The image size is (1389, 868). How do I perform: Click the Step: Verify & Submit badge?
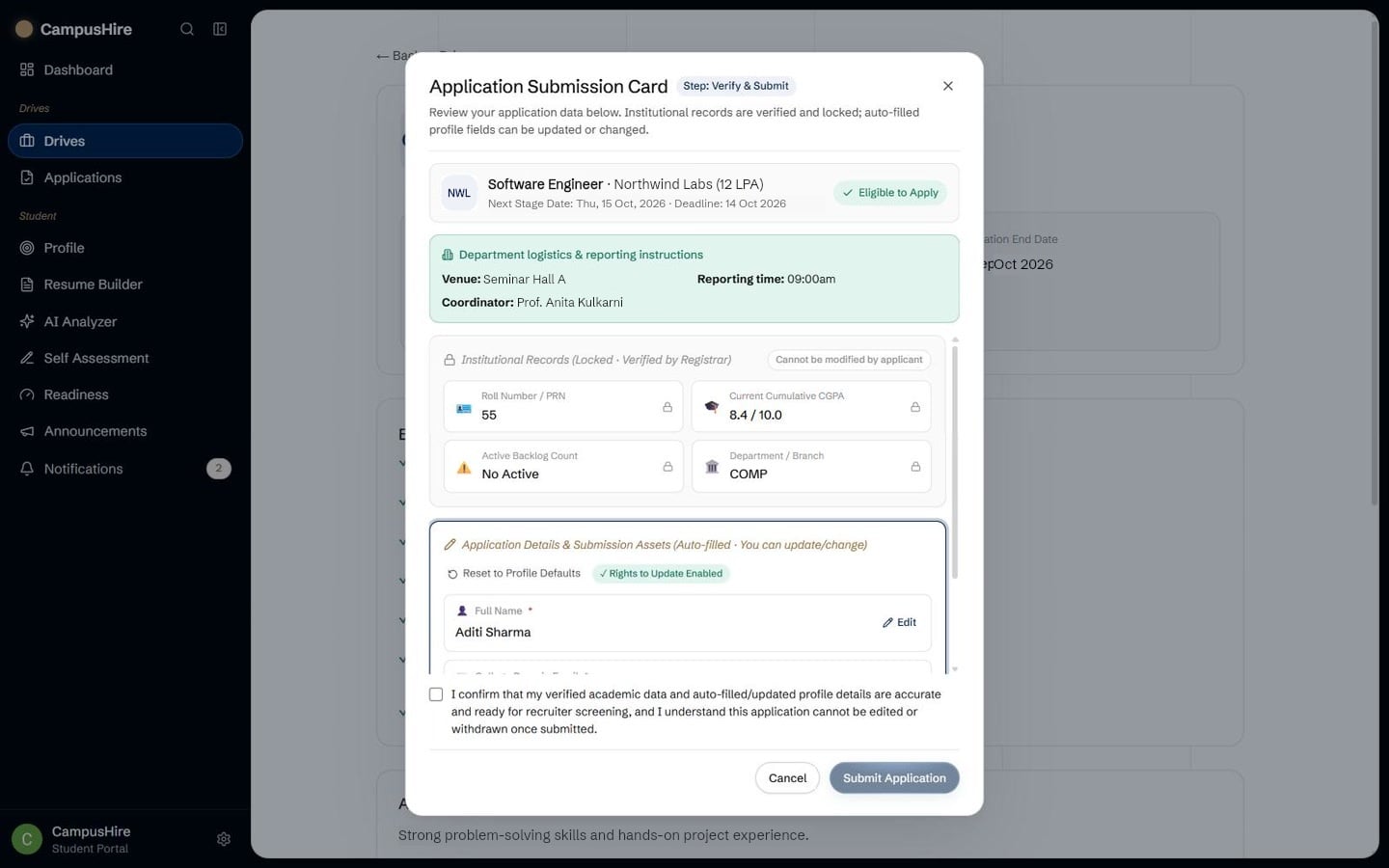point(736,86)
